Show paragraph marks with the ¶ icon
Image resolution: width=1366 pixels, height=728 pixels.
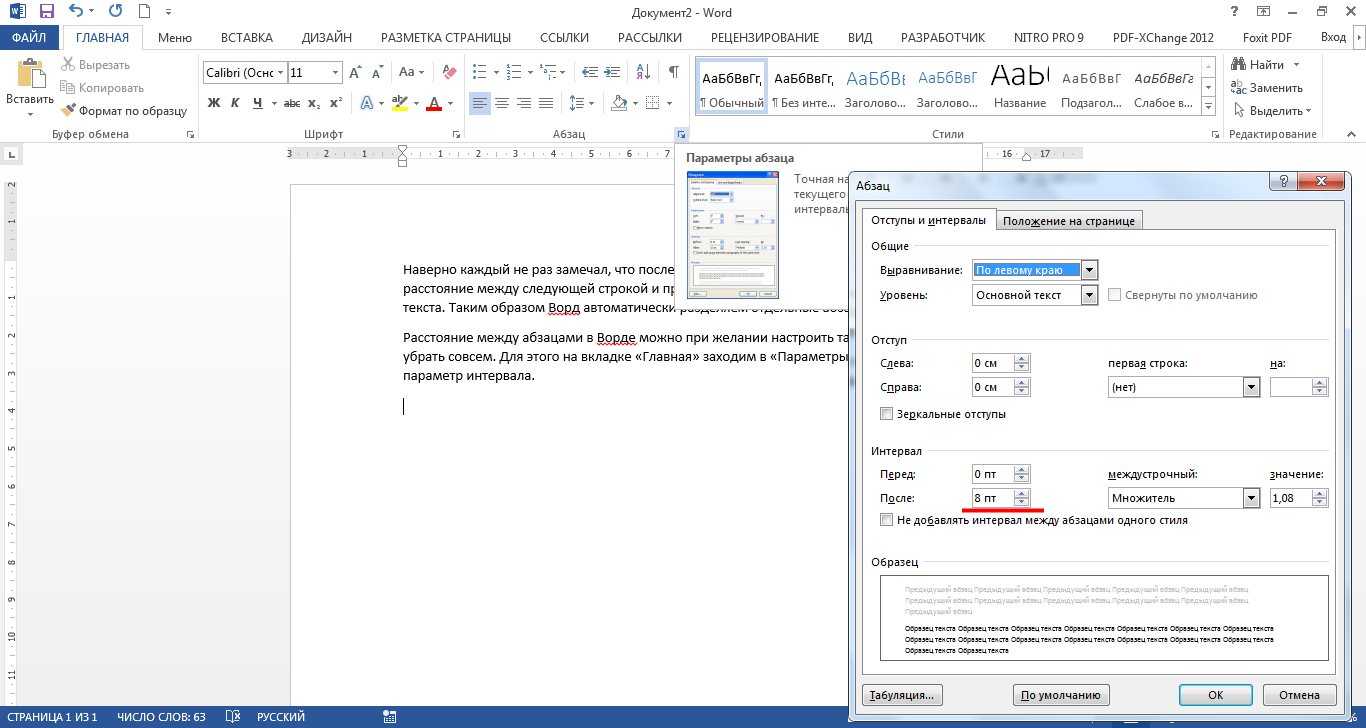674,73
